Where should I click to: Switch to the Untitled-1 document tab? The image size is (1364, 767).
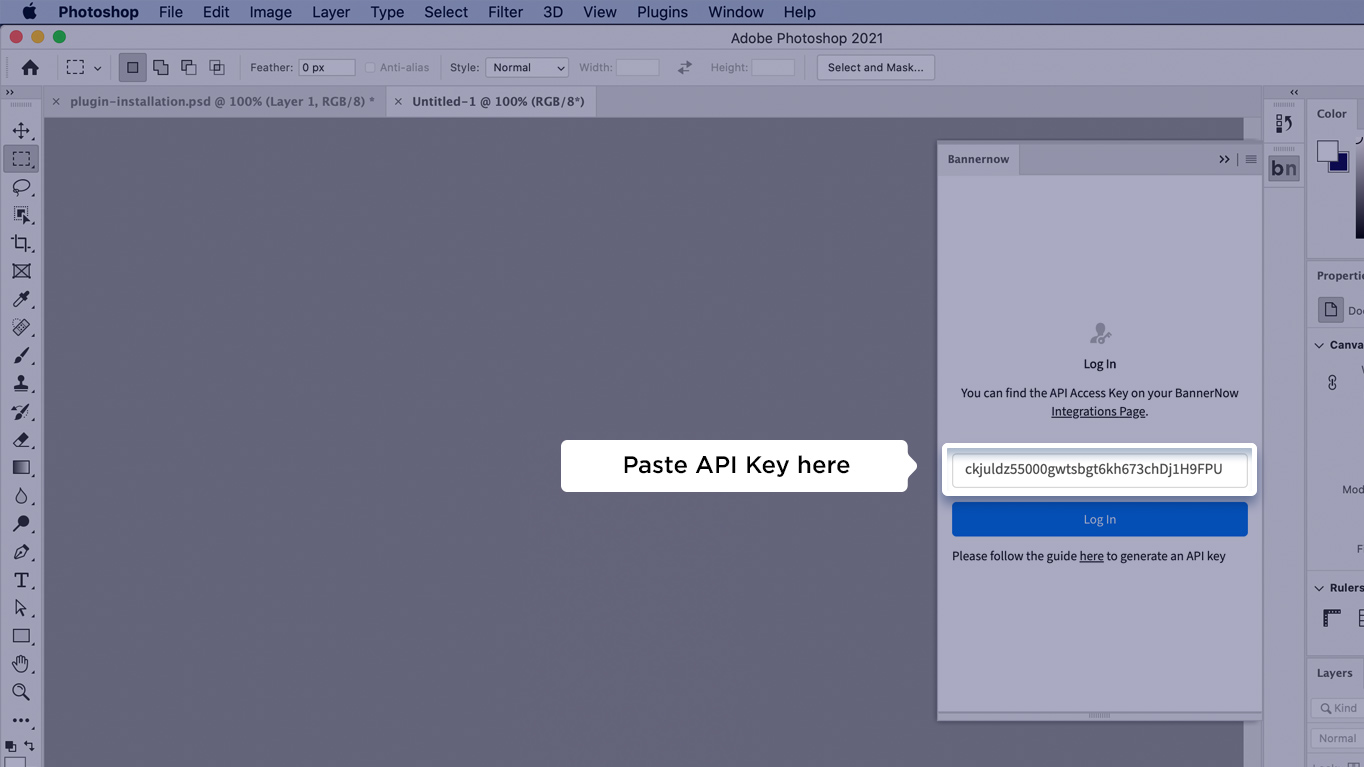[x=498, y=101]
